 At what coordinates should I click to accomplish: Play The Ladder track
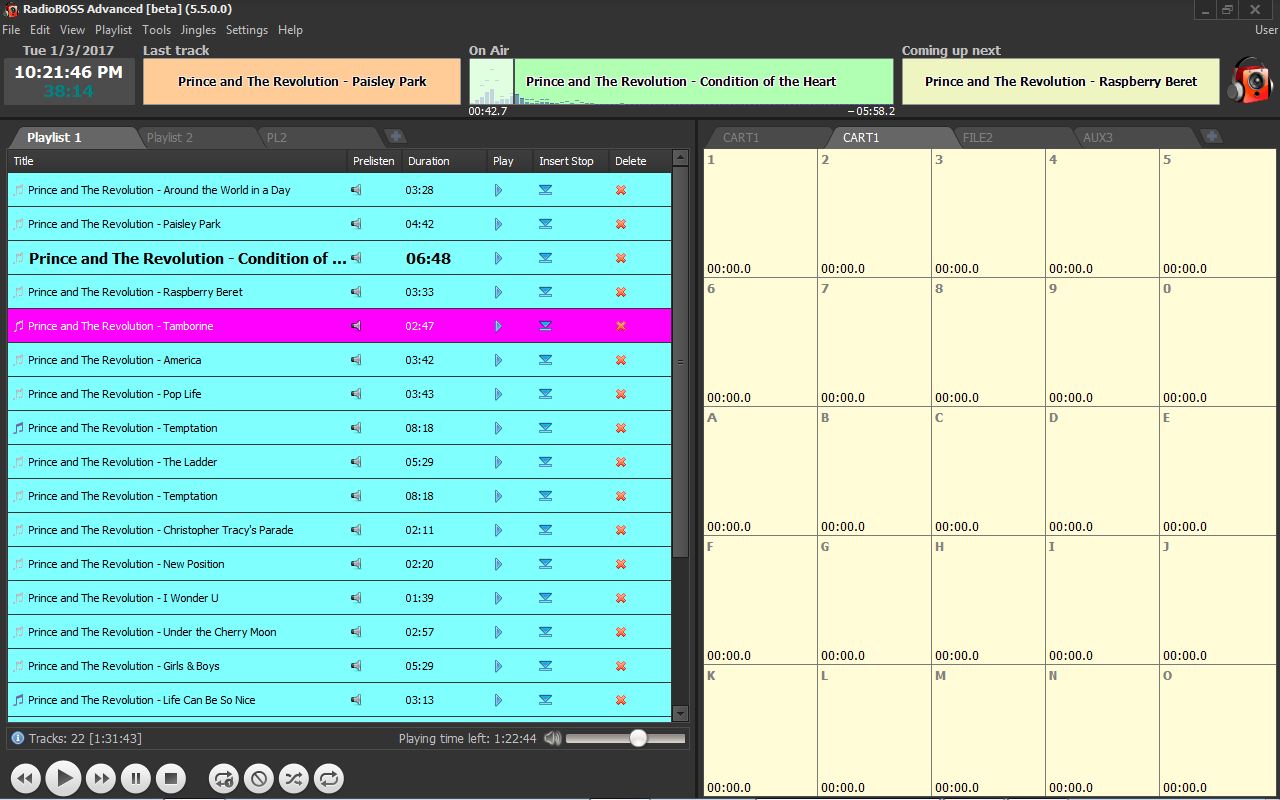(498, 462)
